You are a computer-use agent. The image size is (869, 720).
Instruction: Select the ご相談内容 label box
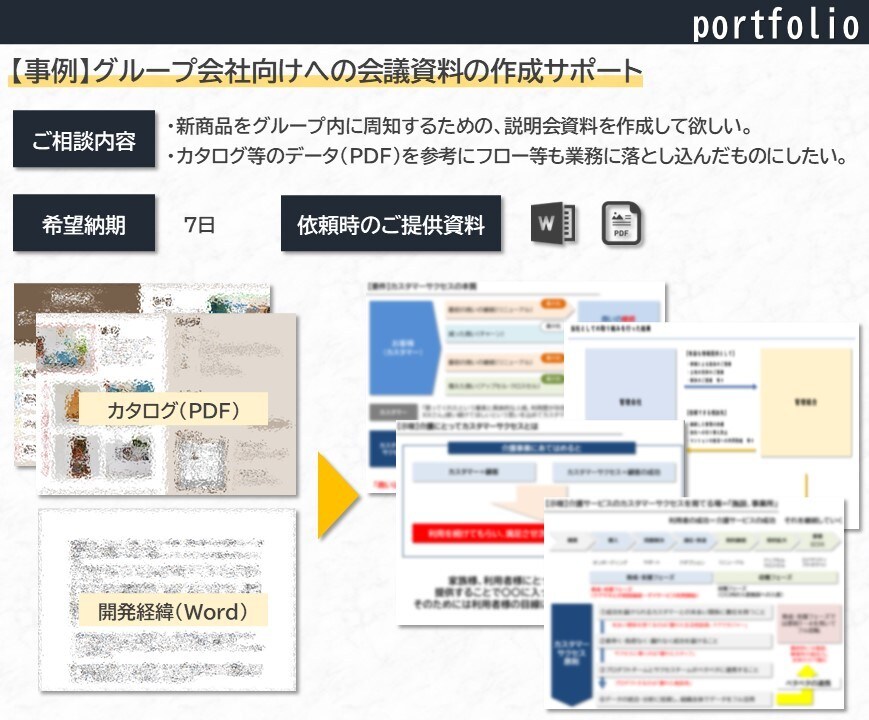84,139
